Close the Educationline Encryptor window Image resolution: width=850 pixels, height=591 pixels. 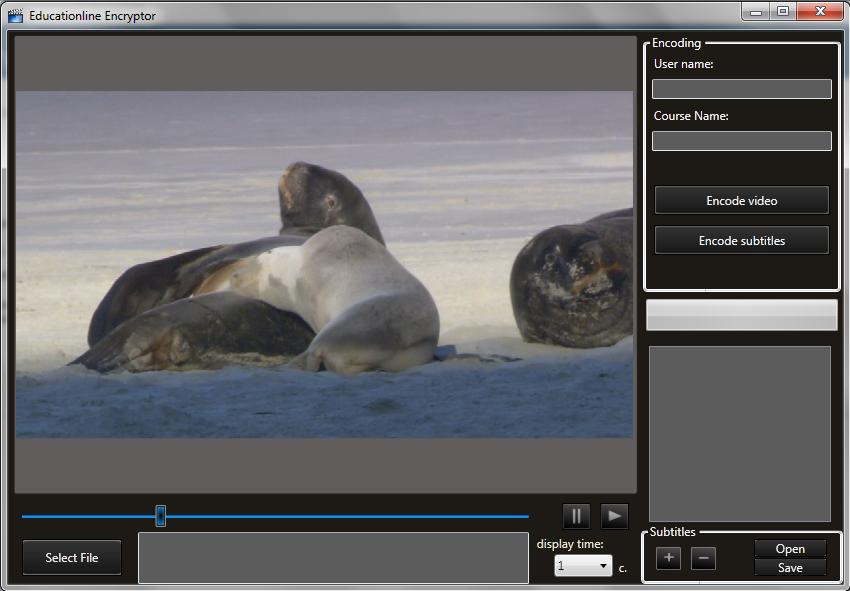[820, 12]
